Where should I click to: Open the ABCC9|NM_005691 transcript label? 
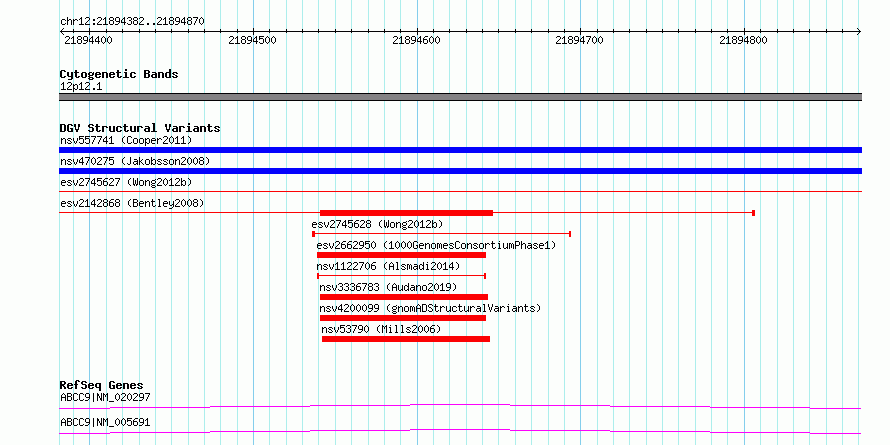[x=106, y=422]
